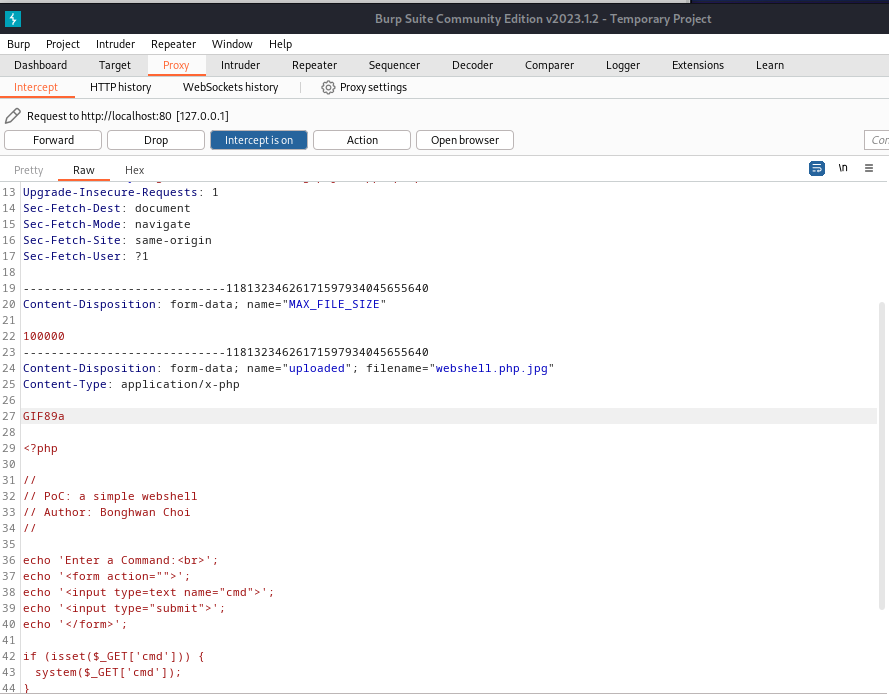Click the system($_GET['cmd']) line
This screenshot has width=889, height=695.
click(x=108, y=672)
